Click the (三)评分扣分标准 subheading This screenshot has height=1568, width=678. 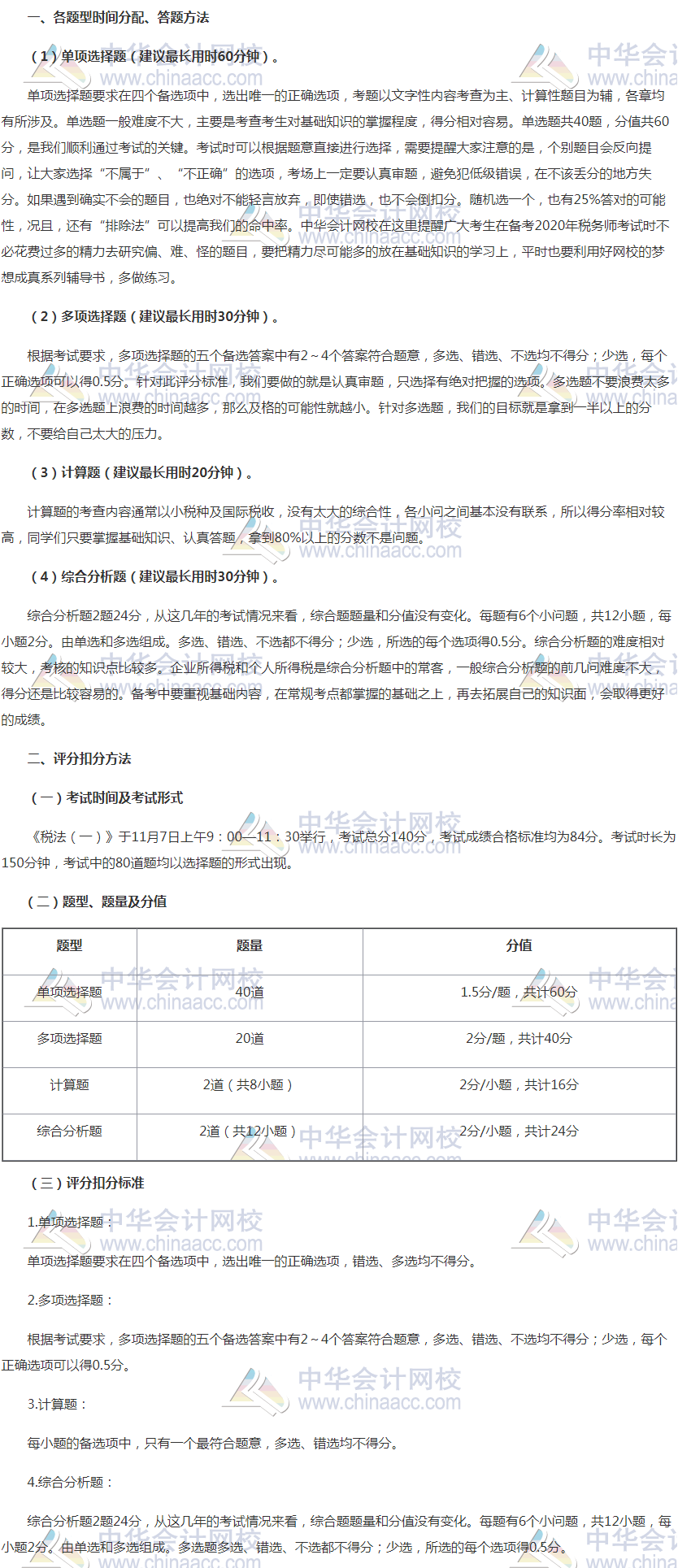click(86, 1183)
